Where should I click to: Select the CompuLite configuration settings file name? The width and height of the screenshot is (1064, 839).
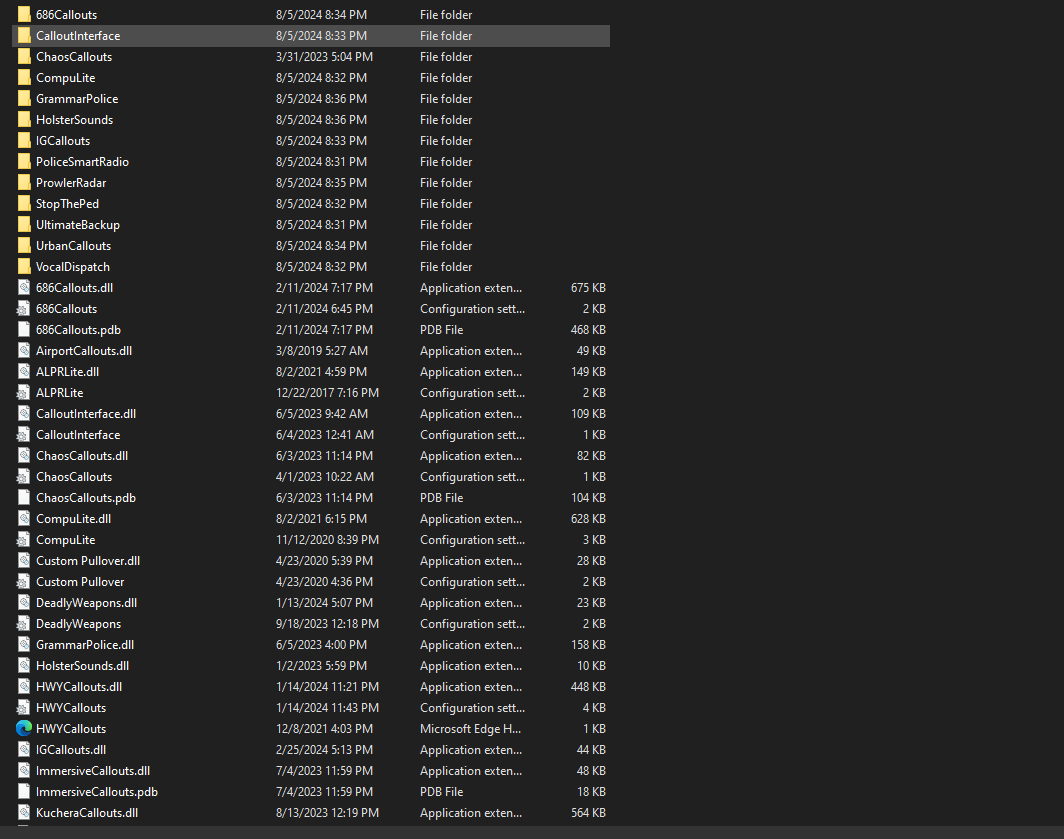[66, 540]
